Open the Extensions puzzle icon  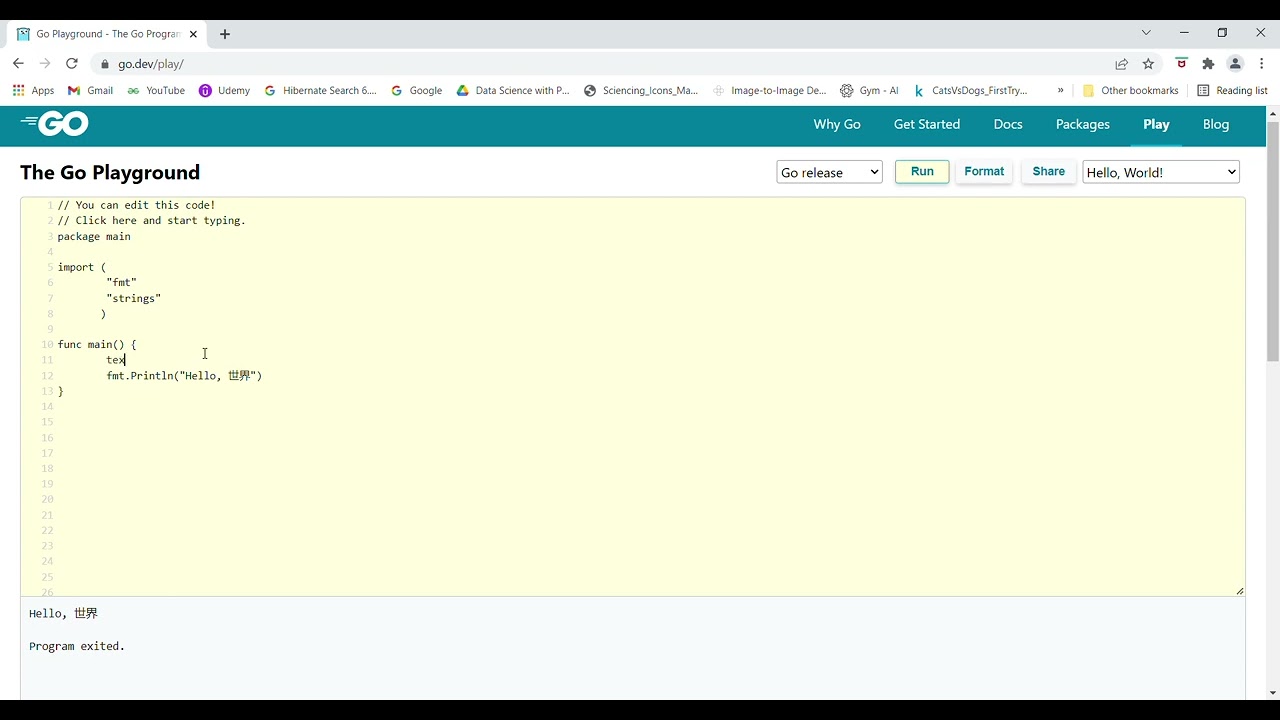[x=1208, y=64]
